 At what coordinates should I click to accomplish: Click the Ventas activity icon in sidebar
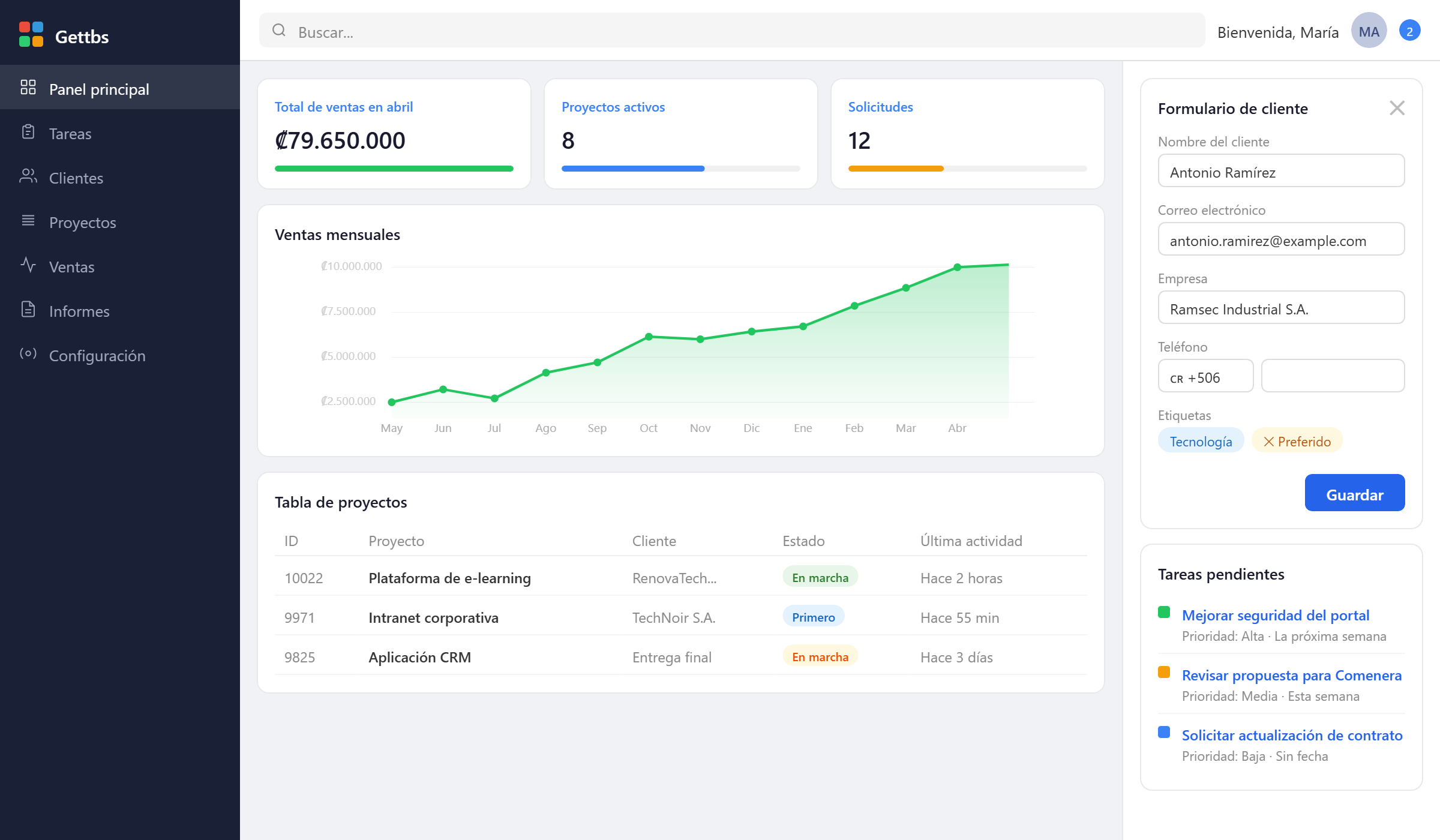(28, 265)
